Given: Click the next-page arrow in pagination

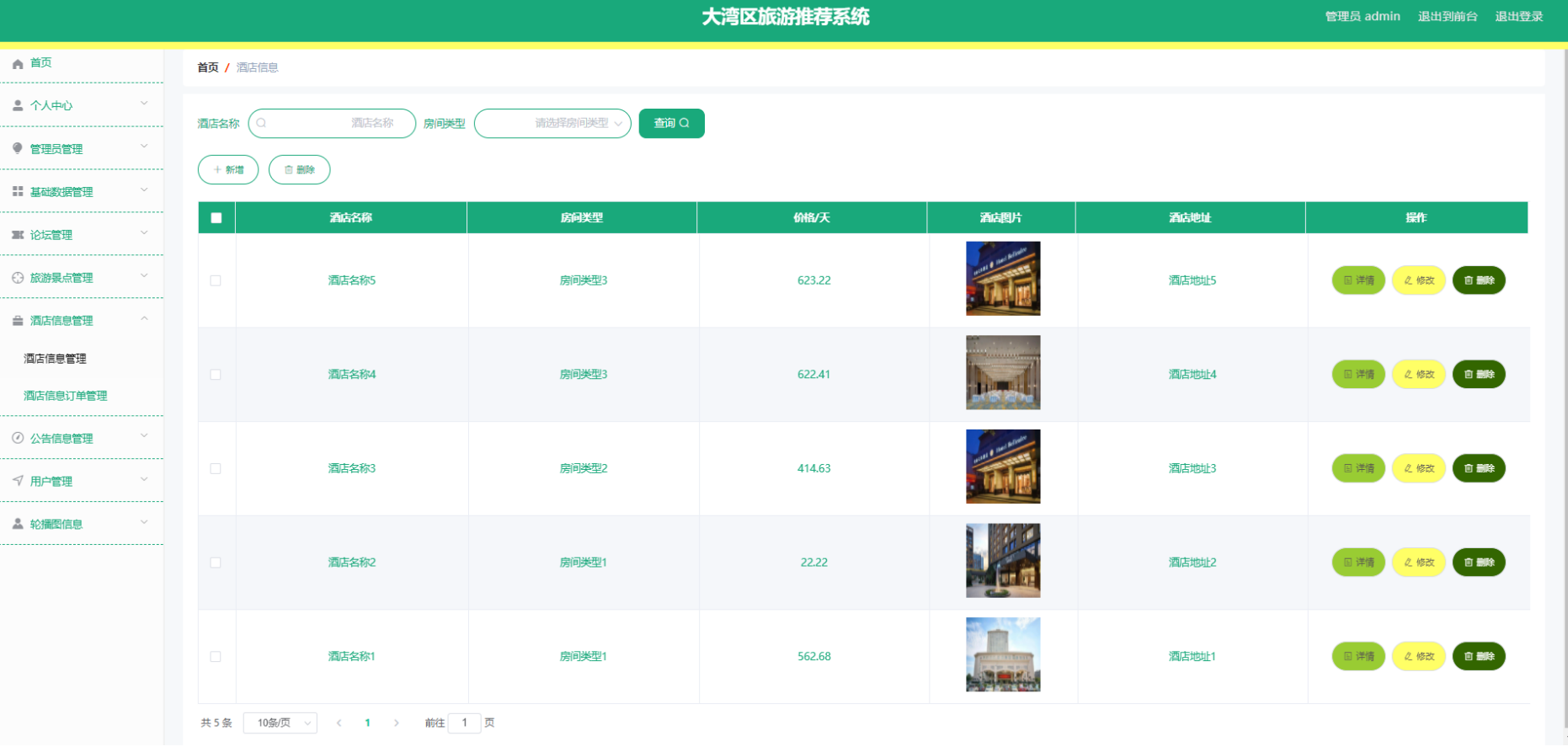Looking at the screenshot, I should pyautogui.click(x=397, y=723).
